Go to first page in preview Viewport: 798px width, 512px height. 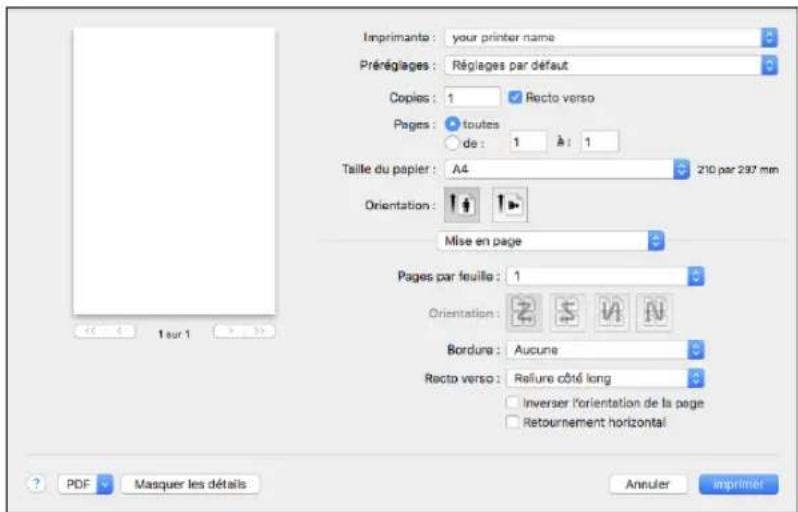[90, 331]
